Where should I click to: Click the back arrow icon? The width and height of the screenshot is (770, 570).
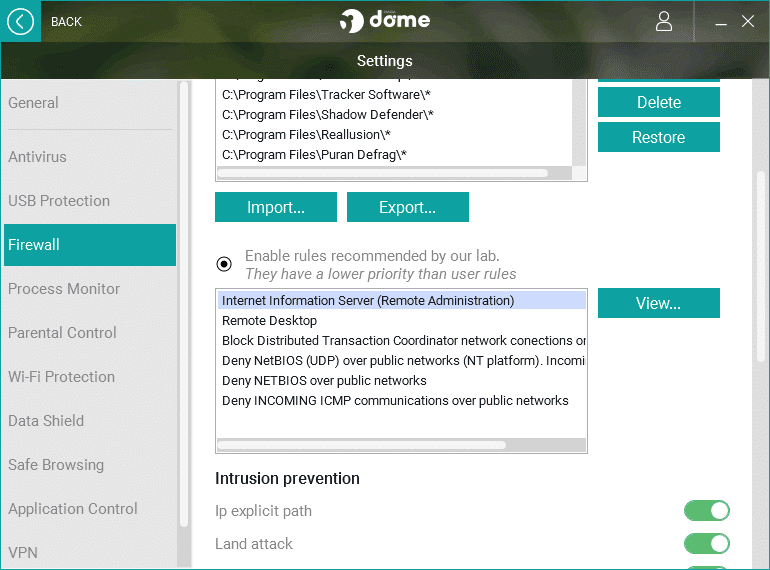pyautogui.click(x=20, y=22)
